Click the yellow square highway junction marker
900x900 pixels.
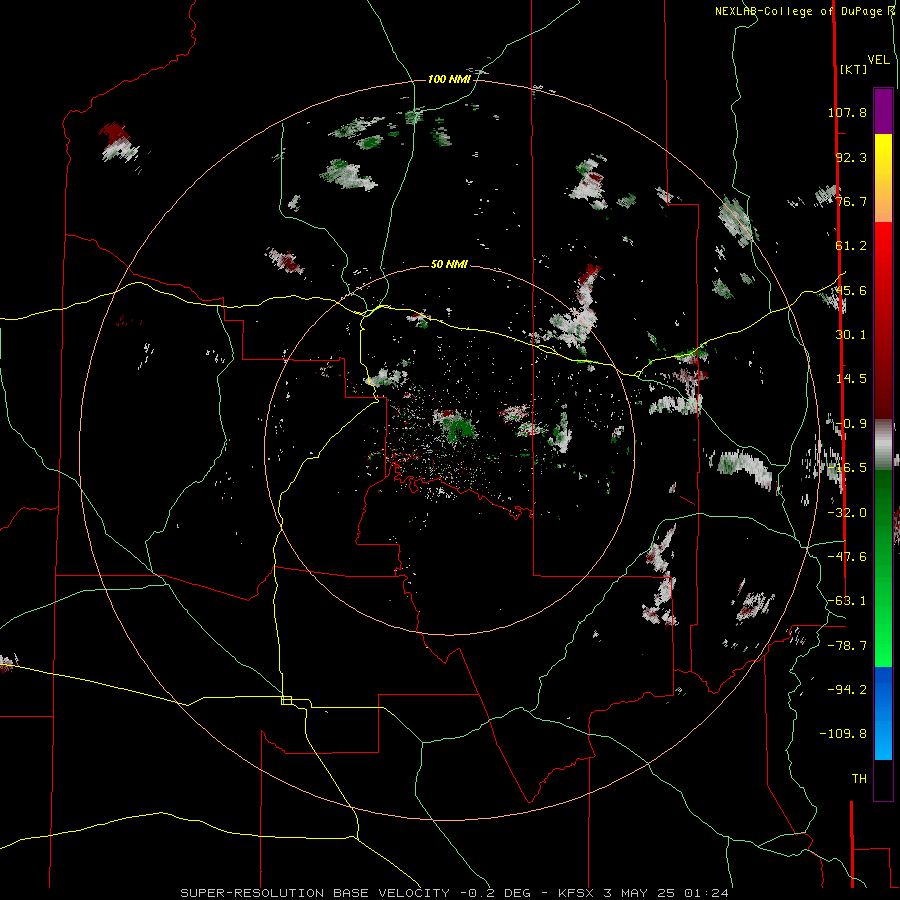point(286,700)
